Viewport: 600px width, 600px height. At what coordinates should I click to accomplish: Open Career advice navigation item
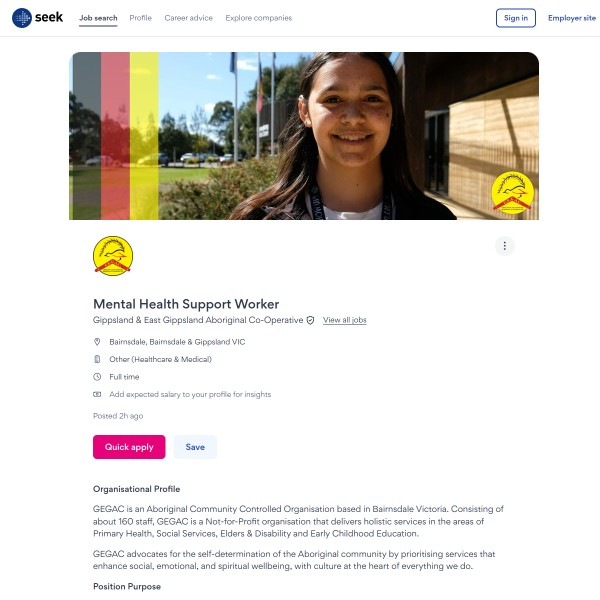[188, 18]
